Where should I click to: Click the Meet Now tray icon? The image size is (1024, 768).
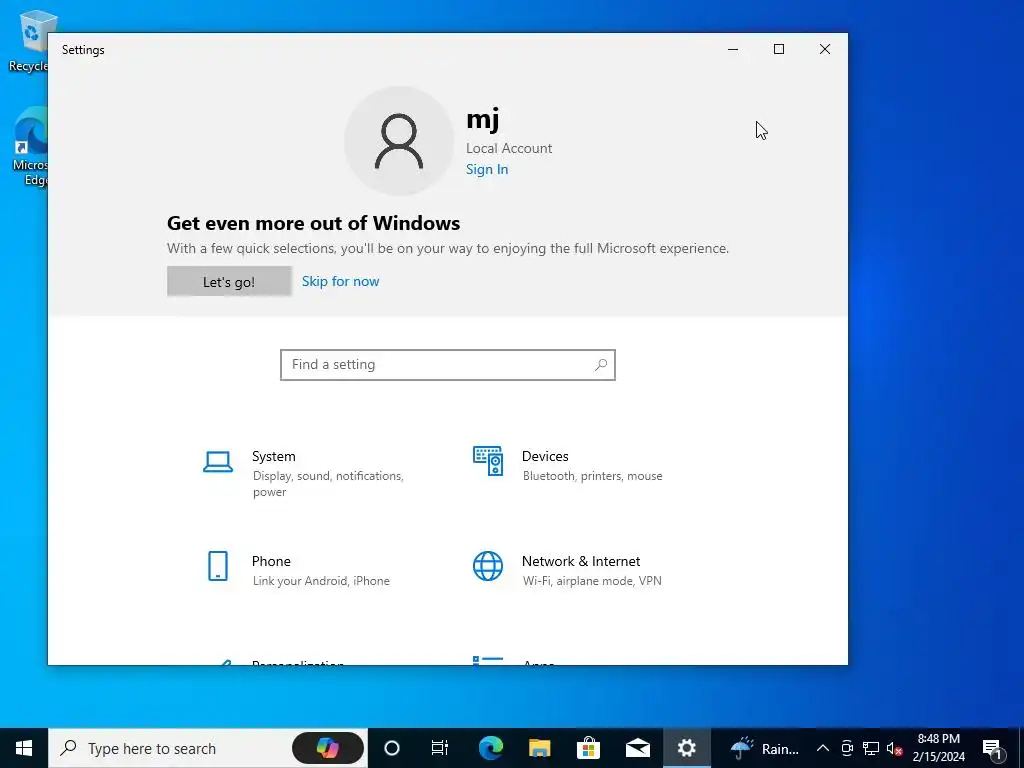(x=847, y=748)
